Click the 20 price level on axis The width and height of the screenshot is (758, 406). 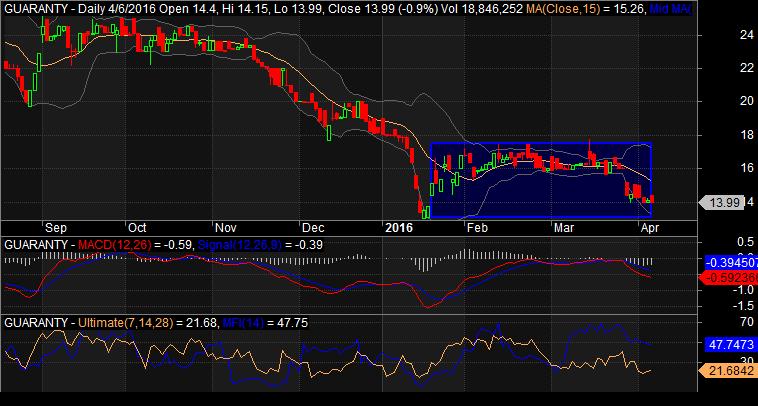[x=747, y=101]
